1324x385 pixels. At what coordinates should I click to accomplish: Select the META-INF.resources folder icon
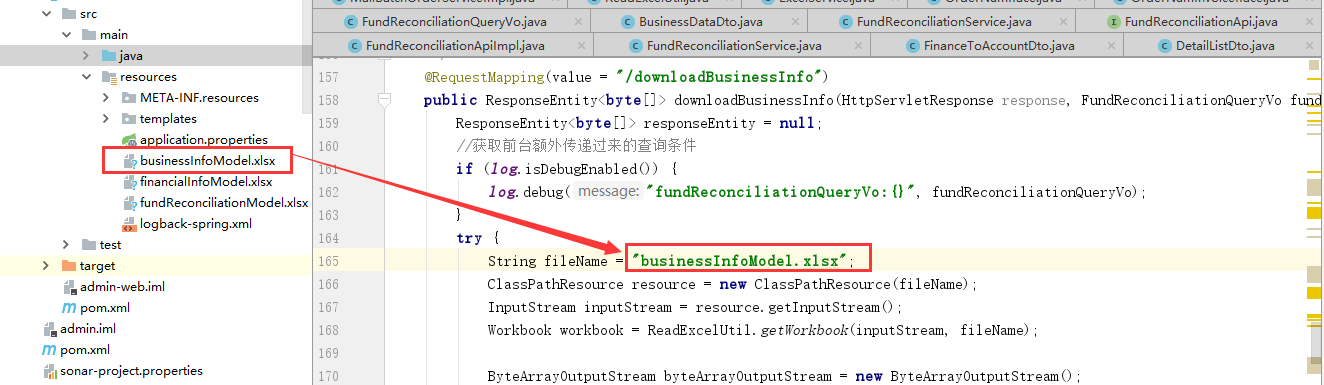[x=129, y=98]
